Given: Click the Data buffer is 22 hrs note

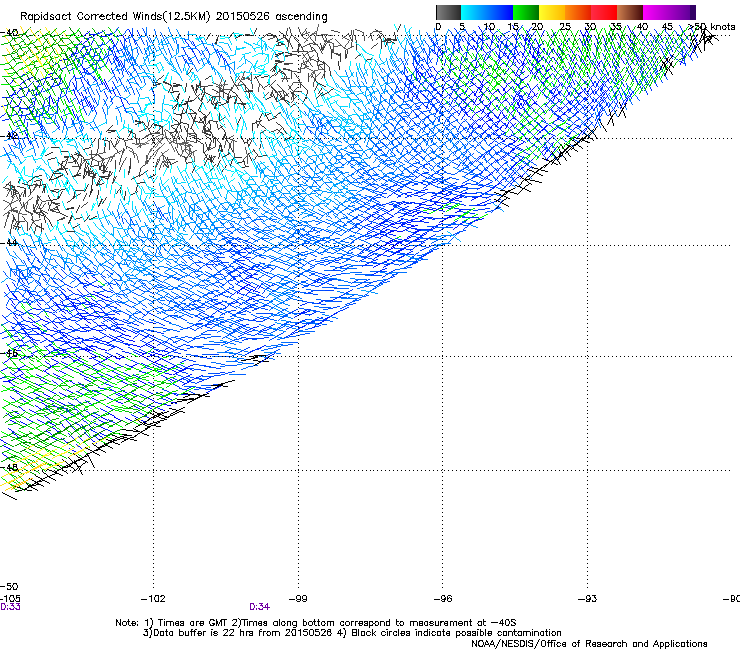Looking at the screenshot, I should (x=238, y=633).
